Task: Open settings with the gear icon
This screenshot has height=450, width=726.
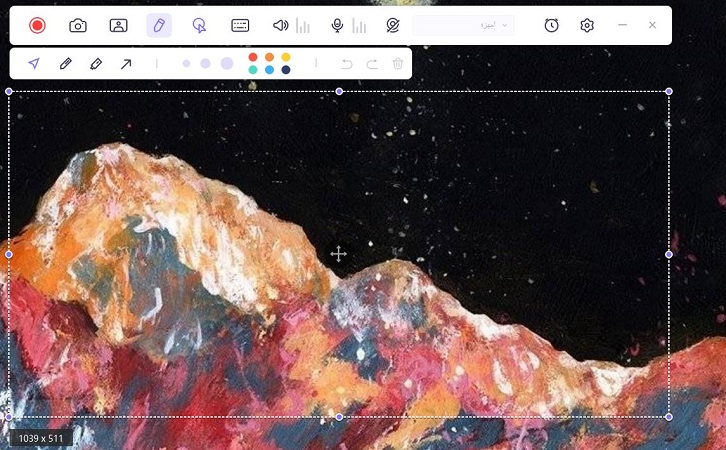Action: (x=587, y=25)
